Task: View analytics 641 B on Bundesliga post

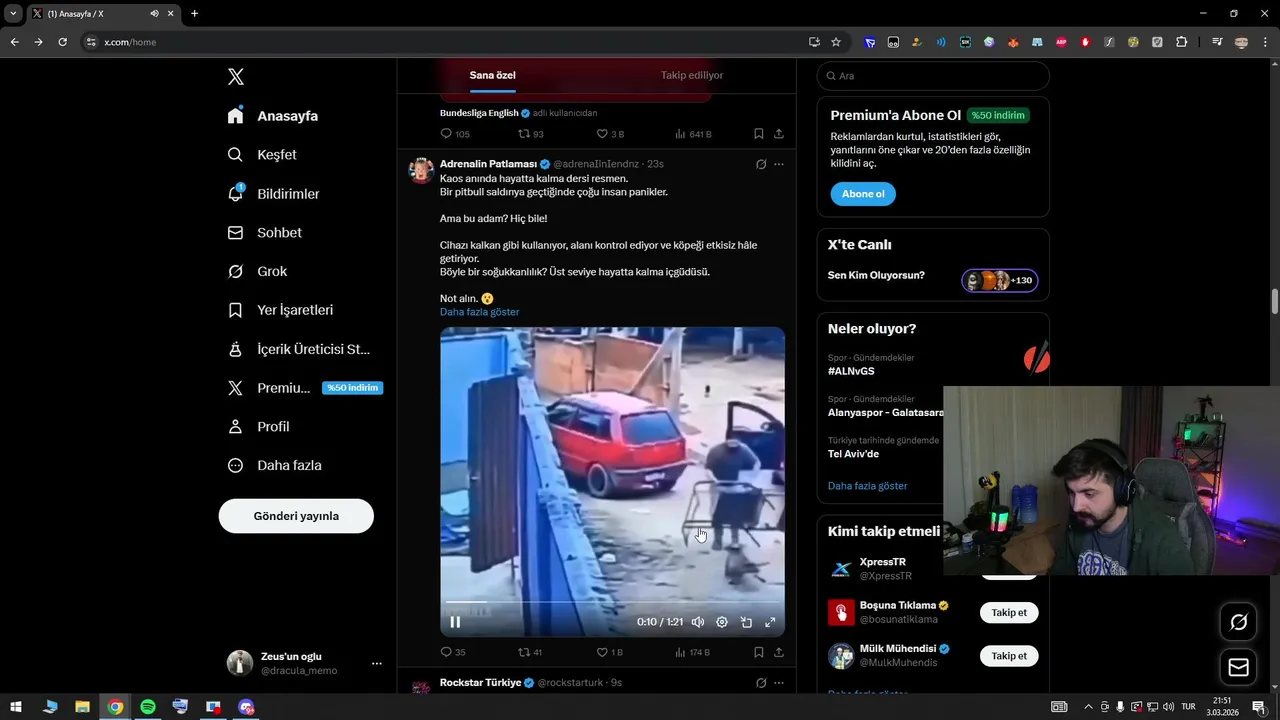Action: (x=693, y=134)
